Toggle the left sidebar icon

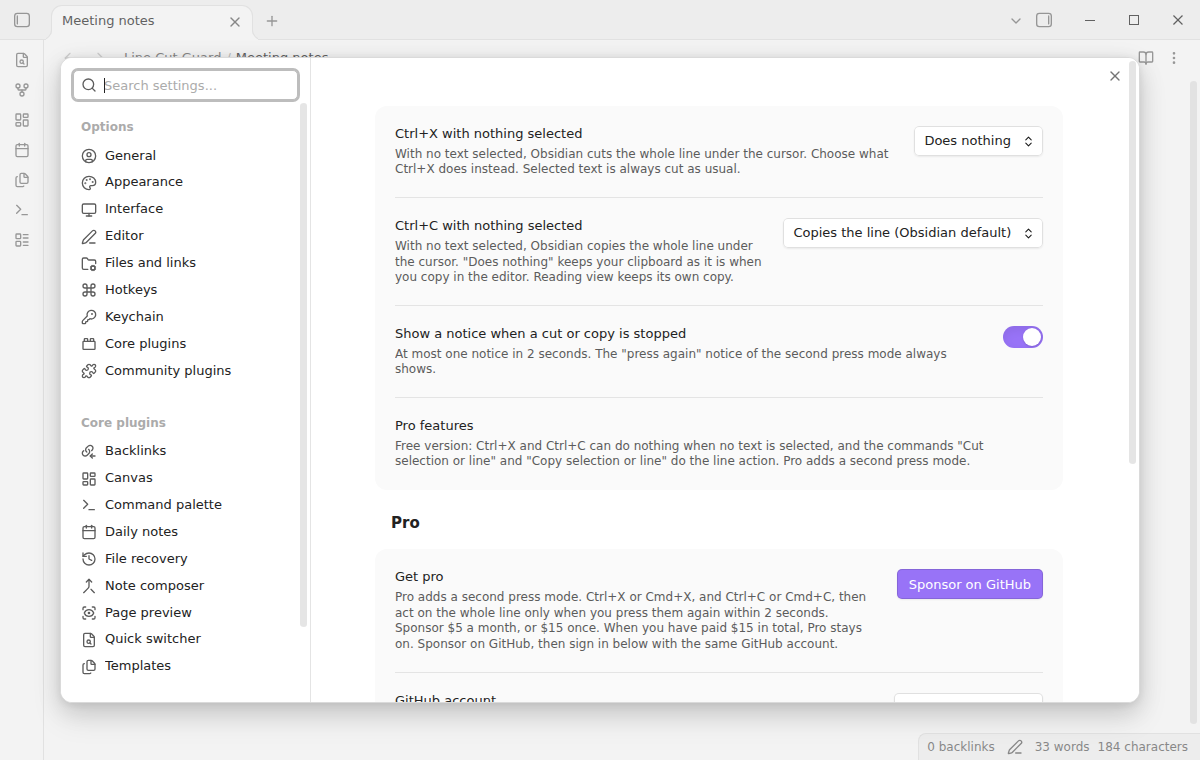click(22, 20)
